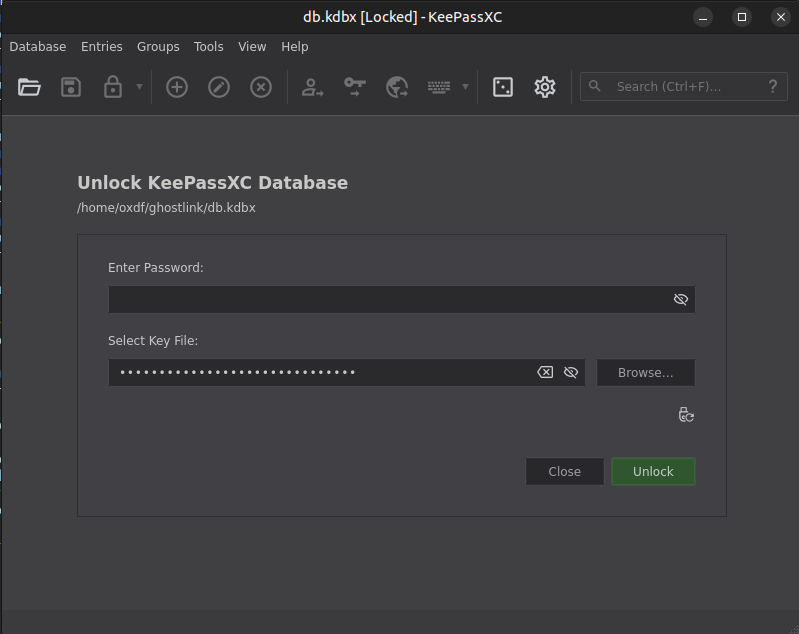The width and height of the screenshot is (799, 634).
Task: Click the Lock database padlock icon
Action: [x=113, y=87]
